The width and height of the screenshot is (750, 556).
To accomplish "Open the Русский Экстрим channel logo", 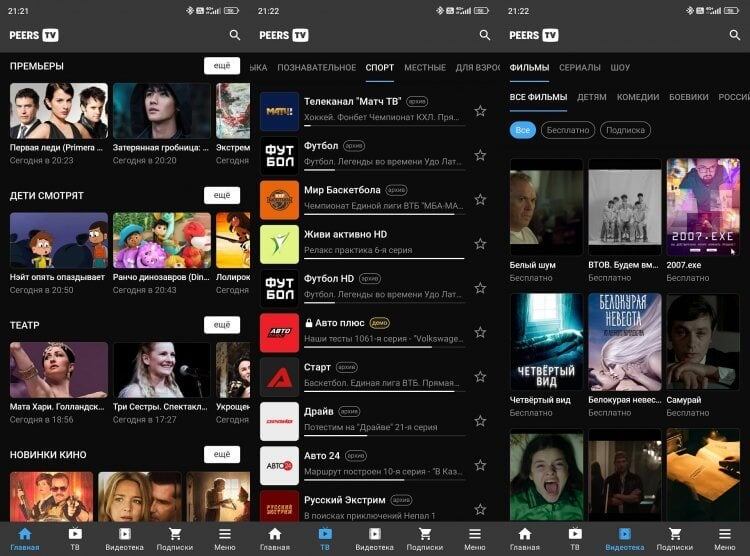I will point(279,506).
